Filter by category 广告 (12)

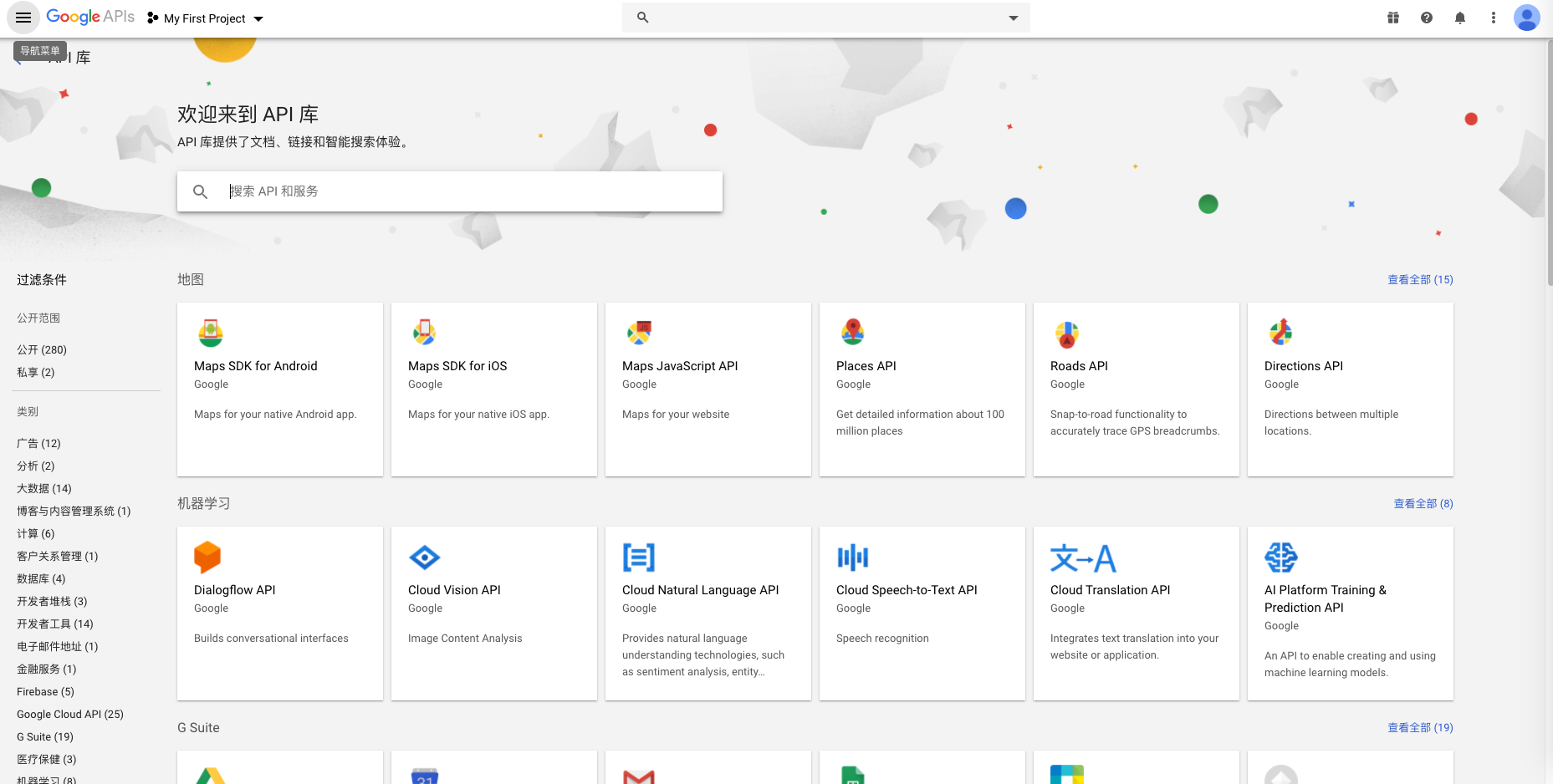[38, 444]
